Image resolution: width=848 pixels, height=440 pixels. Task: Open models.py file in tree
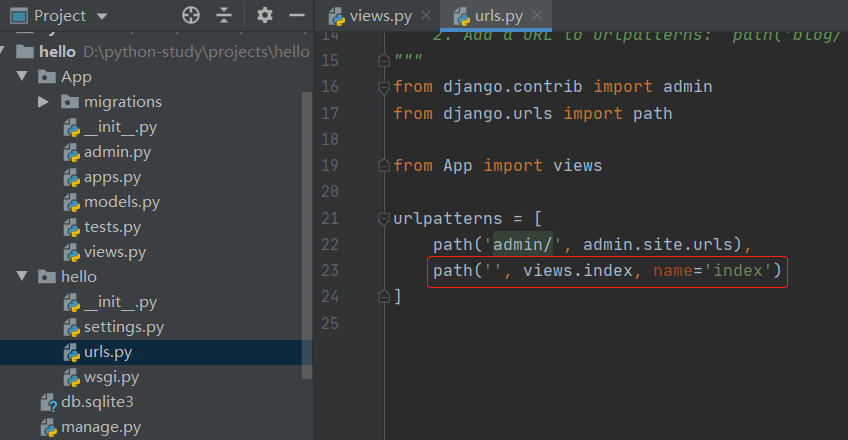121,202
